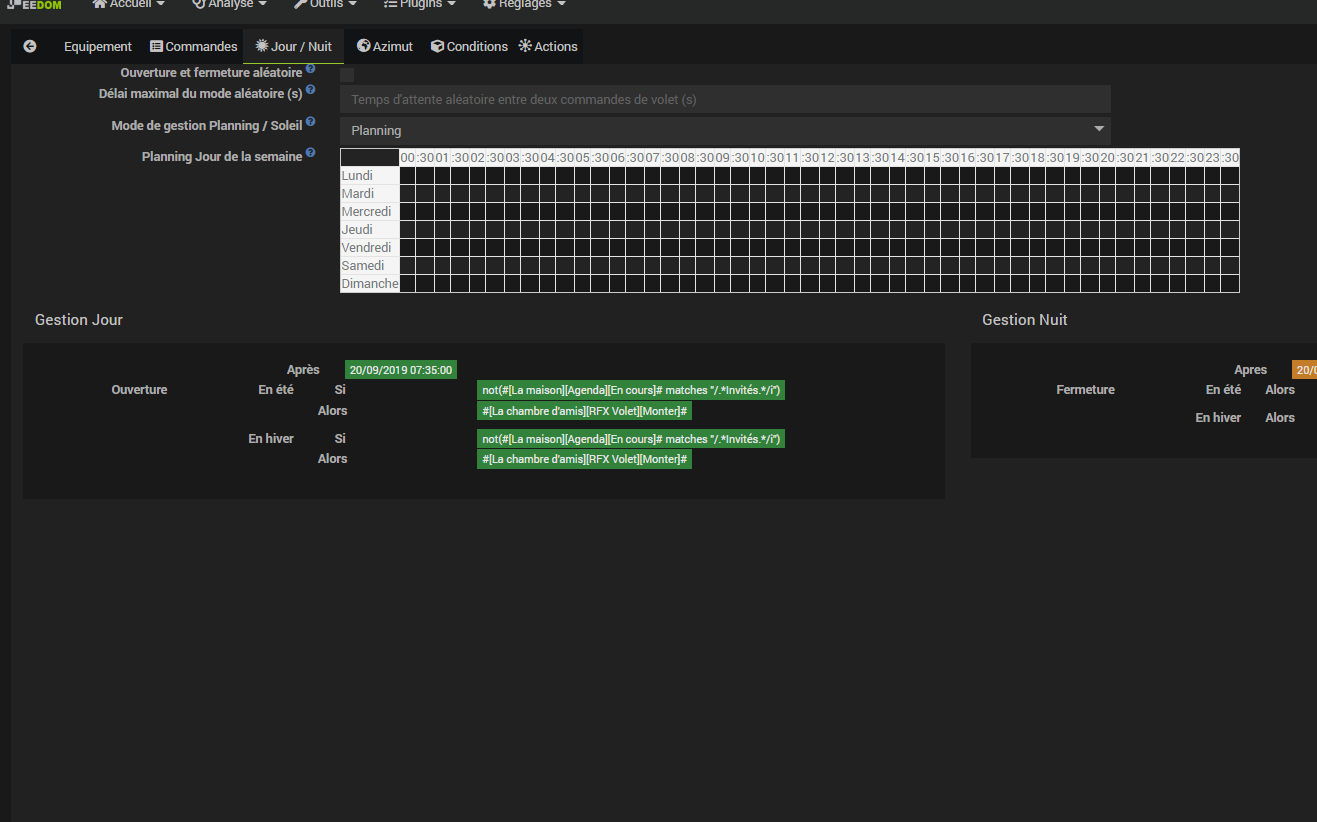Viewport: 1317px width, 822px height.
Task: Expand the Plugins menu
Action: pos(419,5)
